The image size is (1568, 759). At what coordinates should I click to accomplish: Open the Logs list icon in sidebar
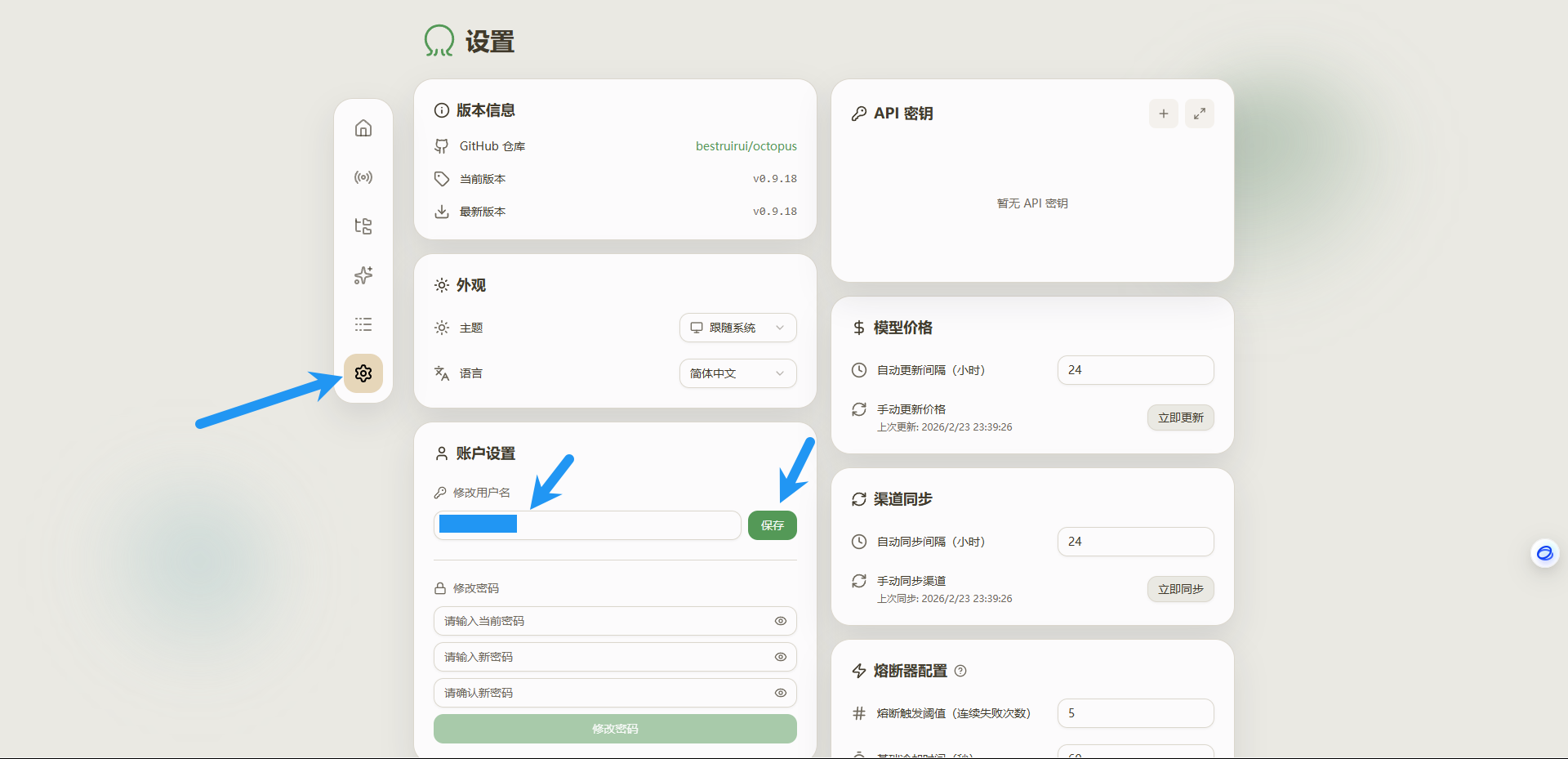tap(363, 324)
